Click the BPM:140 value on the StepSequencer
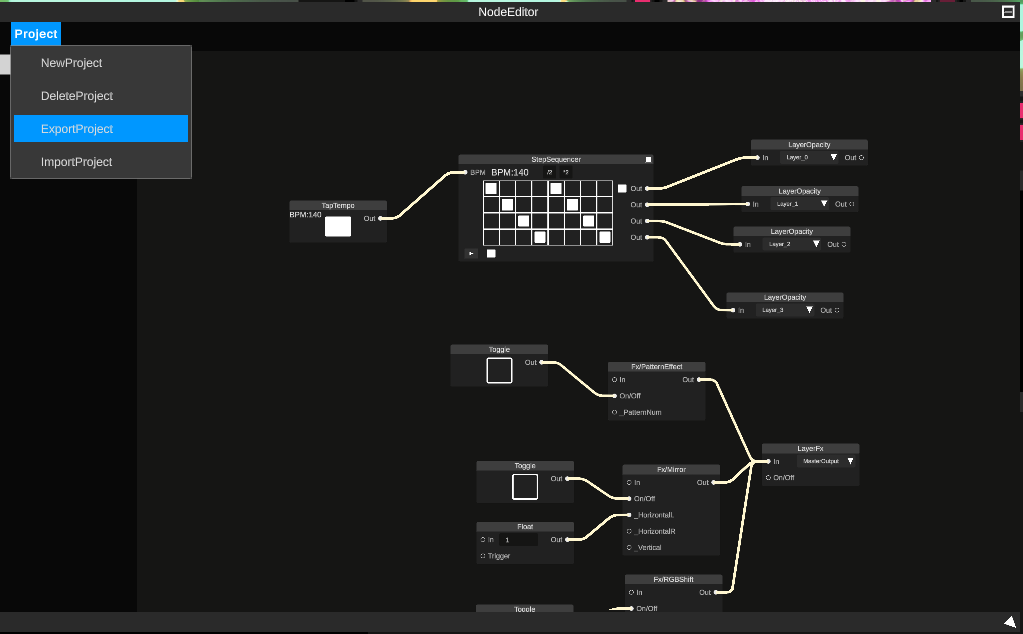Image resolution: width=1023 pixels, height=634 pixels. pyautogui.click(x=510, y=172)
